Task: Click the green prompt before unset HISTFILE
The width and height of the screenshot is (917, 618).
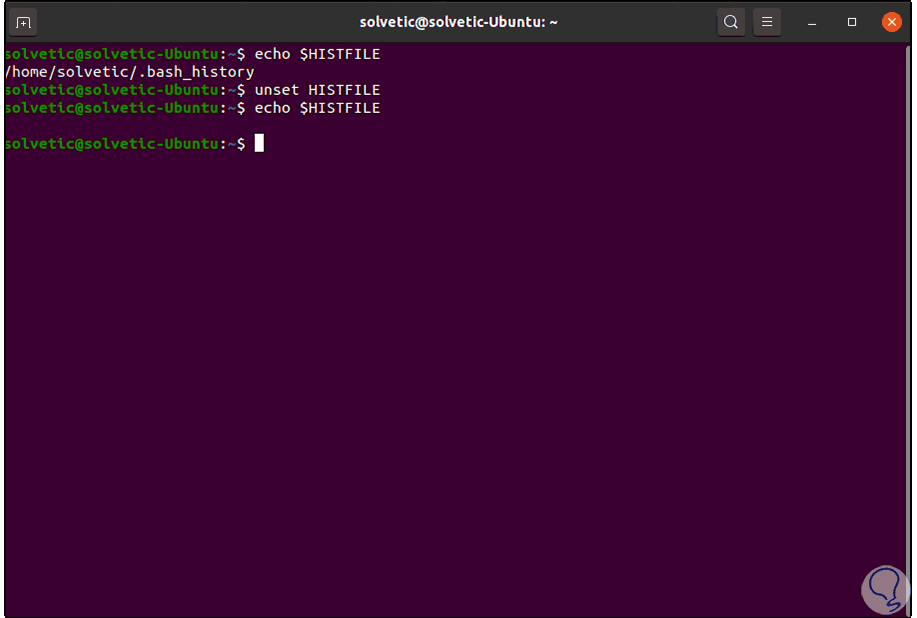Action: click(x=110, y=90)
